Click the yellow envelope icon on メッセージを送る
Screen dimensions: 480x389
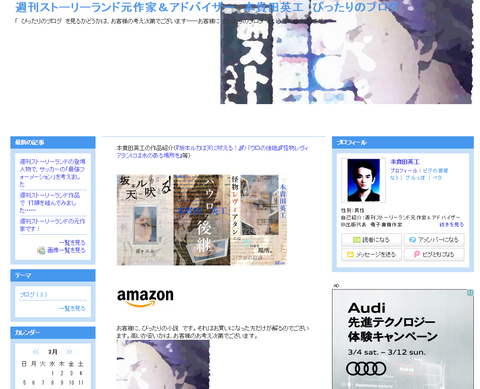(x=350, y=254)
